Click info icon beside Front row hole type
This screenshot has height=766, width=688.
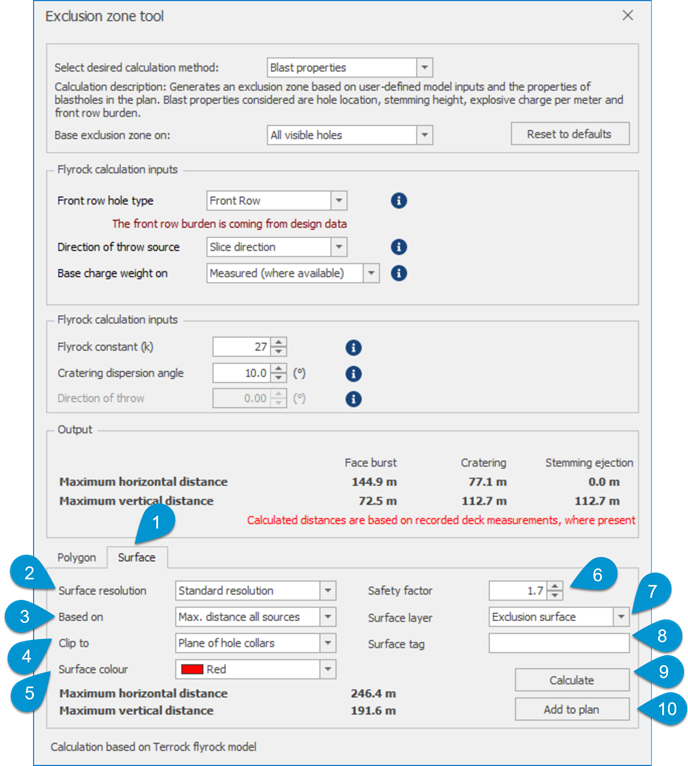(399, 201)
